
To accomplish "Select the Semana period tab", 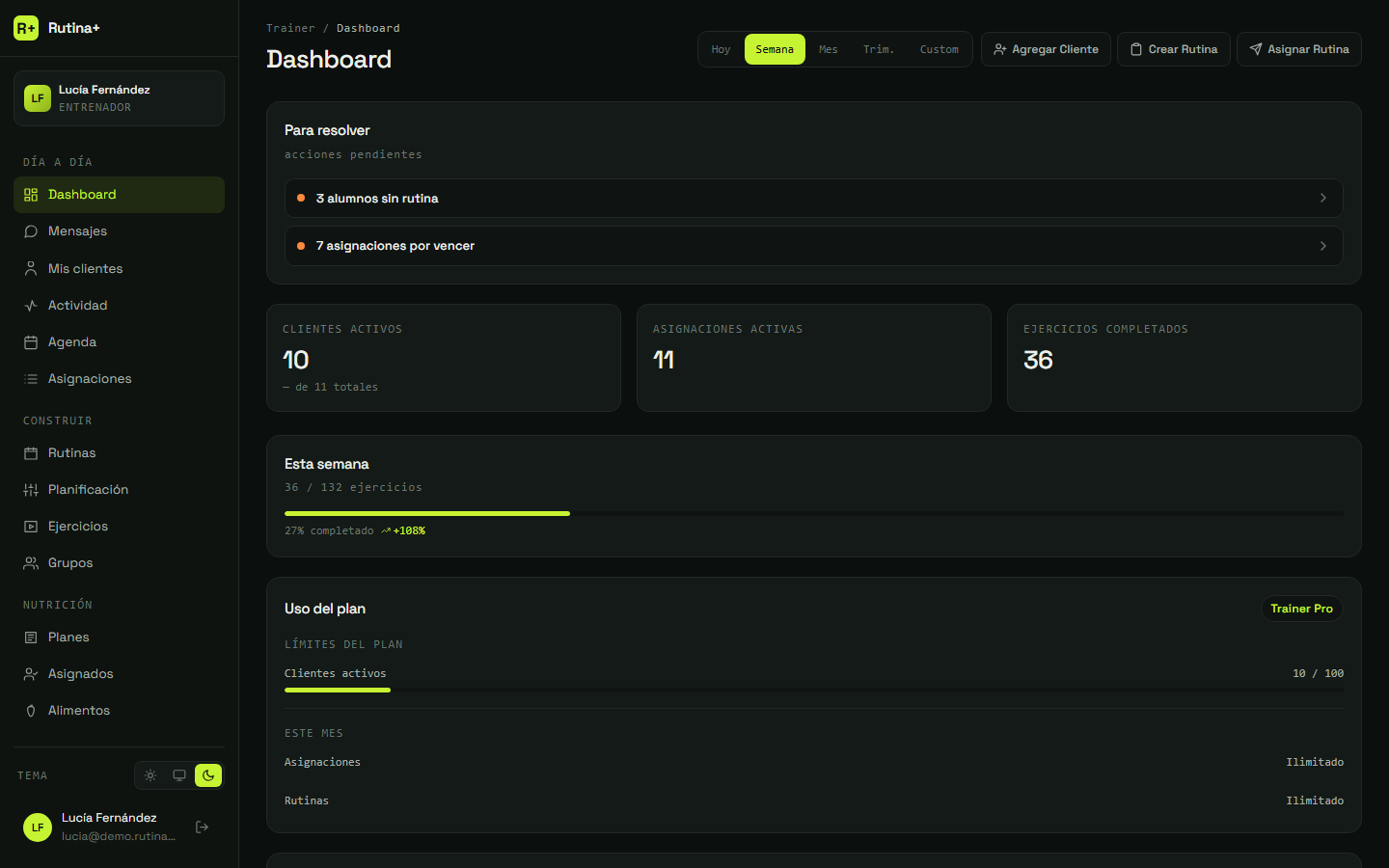I will [x=775, y=49].
